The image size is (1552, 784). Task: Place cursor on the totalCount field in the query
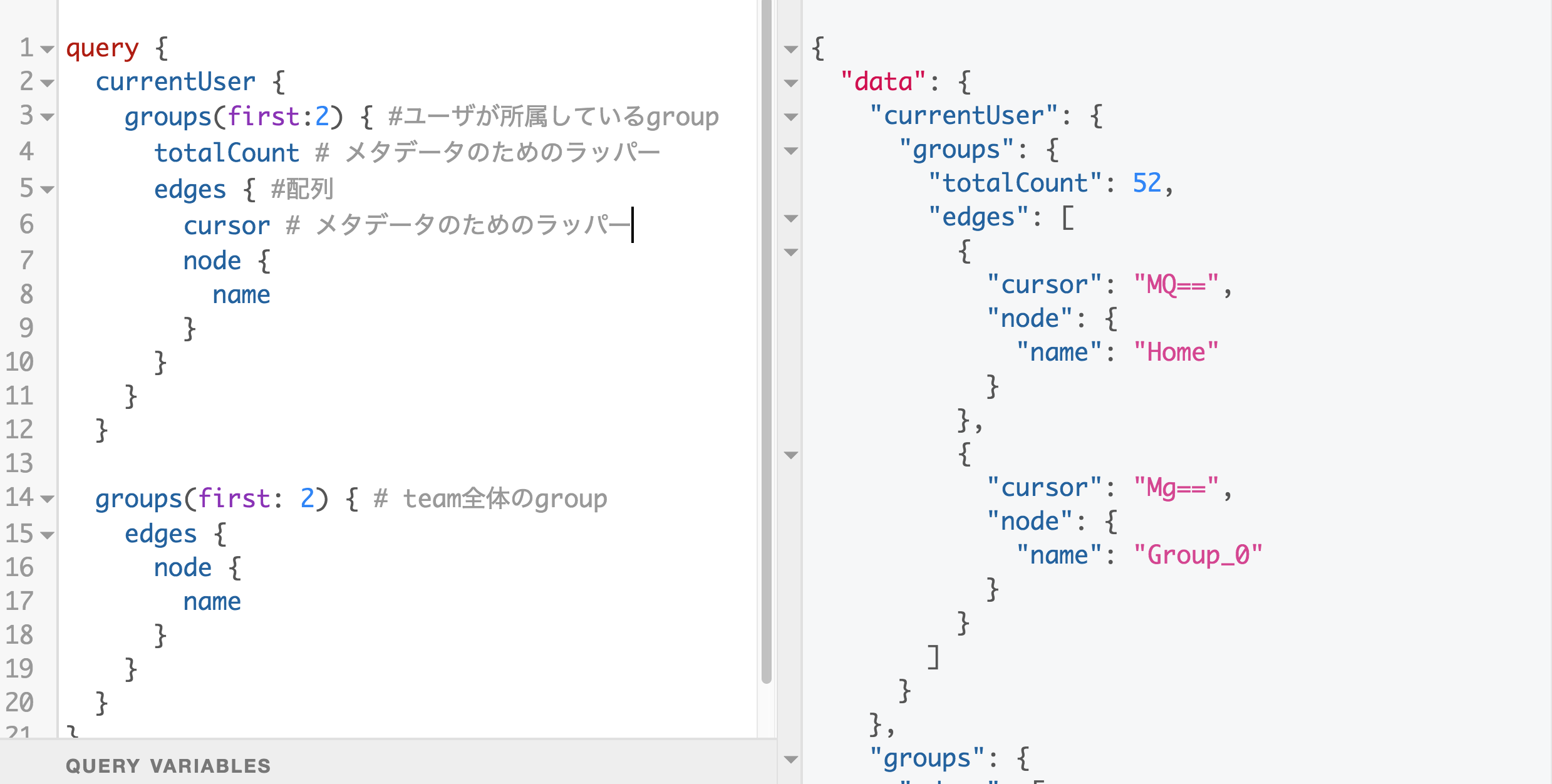click(x=227, y=152)
